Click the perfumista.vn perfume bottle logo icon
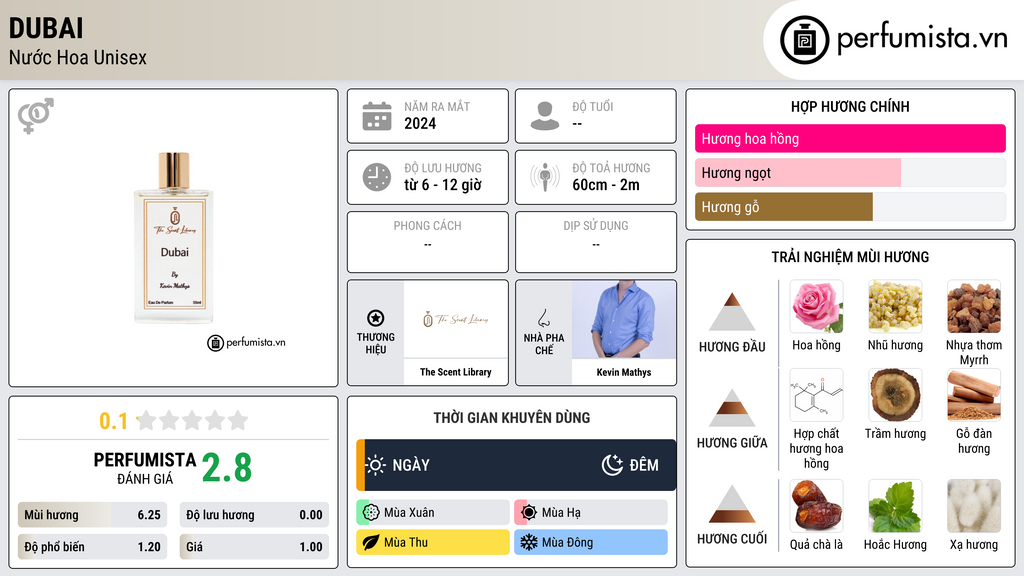Viewport: 1024px width, 576px height. coord(804,40)
